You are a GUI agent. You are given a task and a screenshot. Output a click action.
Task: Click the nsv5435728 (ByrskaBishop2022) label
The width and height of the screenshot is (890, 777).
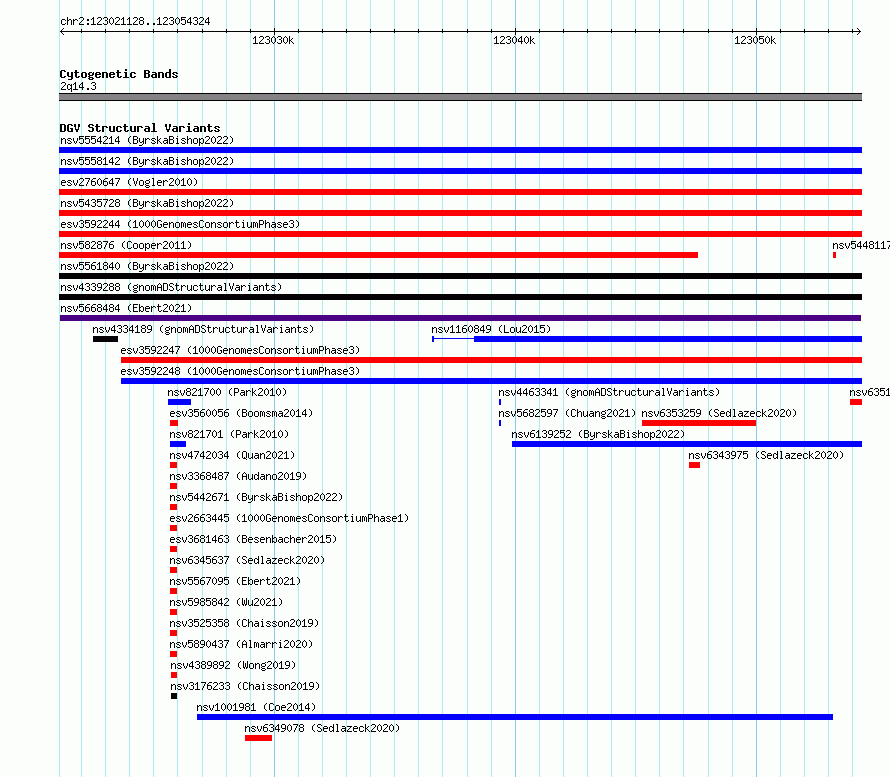click(147, 203)
